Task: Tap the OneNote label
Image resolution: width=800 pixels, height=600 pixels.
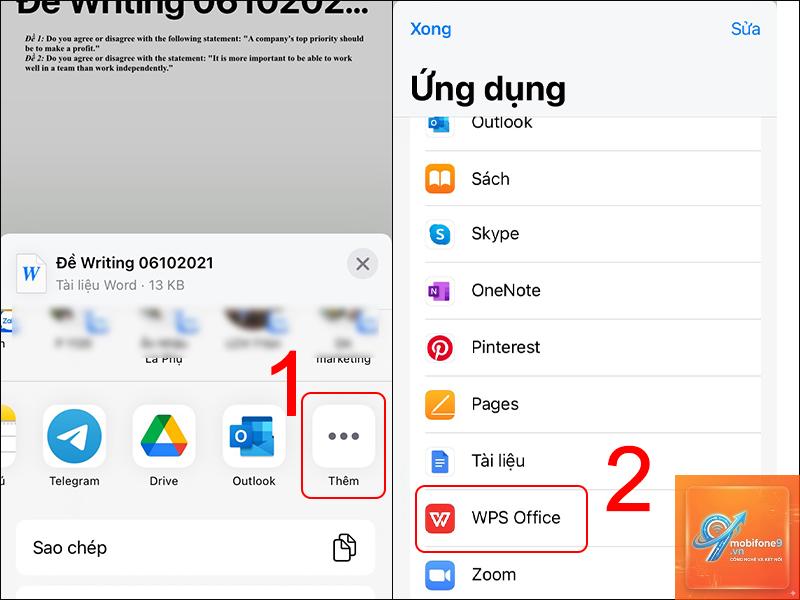Action: 506,290
